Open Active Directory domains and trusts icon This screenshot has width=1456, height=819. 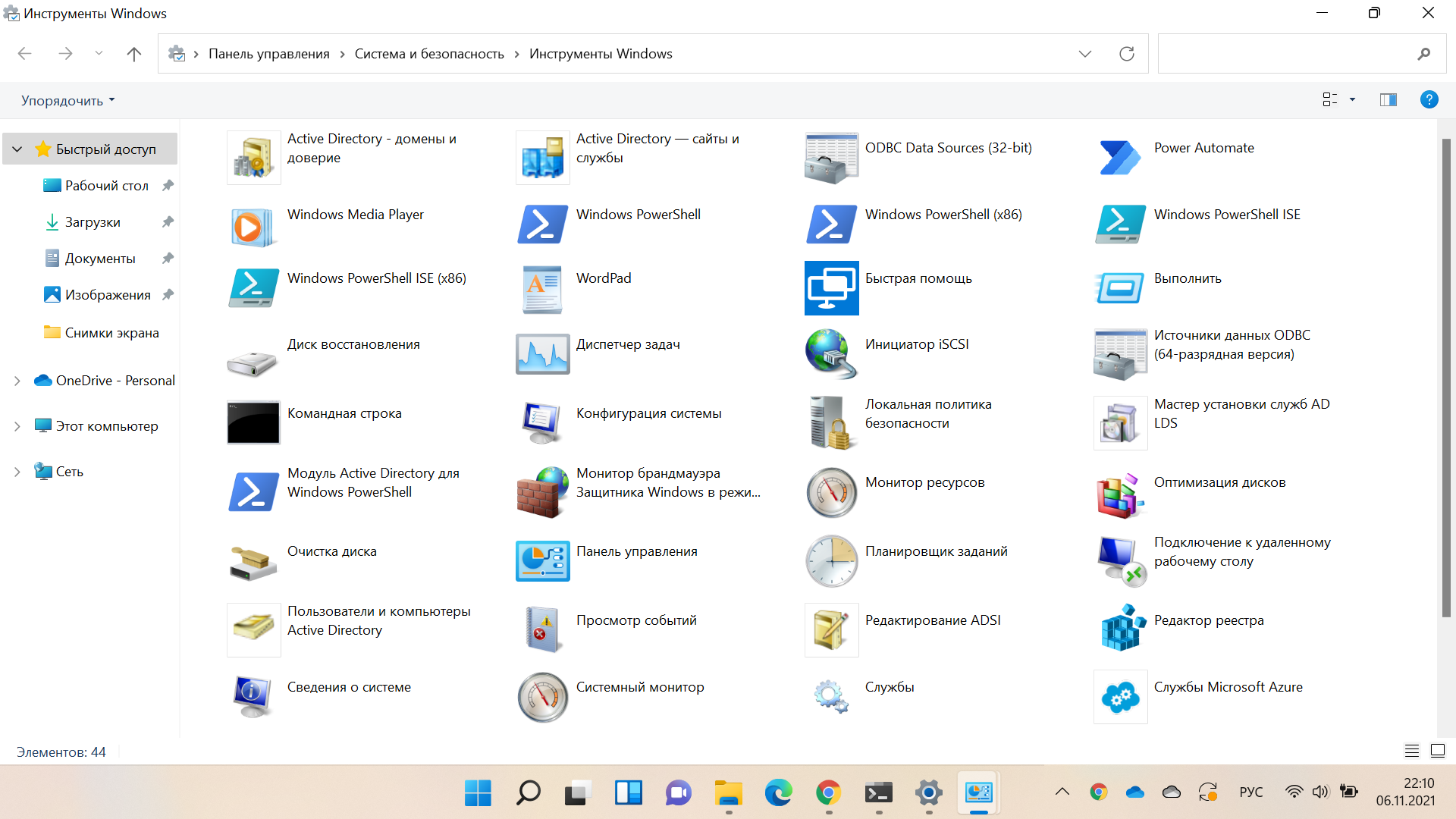coord(253,158)
